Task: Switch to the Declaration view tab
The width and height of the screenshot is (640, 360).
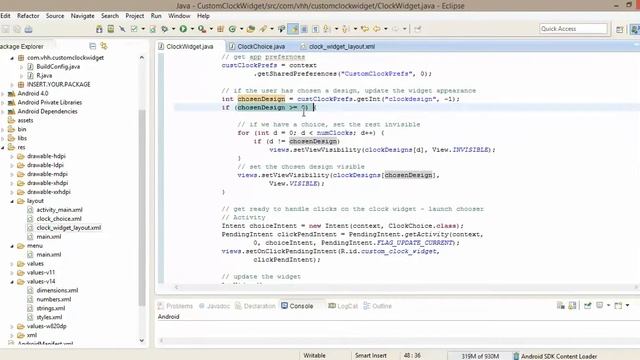Action: click(256, 306)
